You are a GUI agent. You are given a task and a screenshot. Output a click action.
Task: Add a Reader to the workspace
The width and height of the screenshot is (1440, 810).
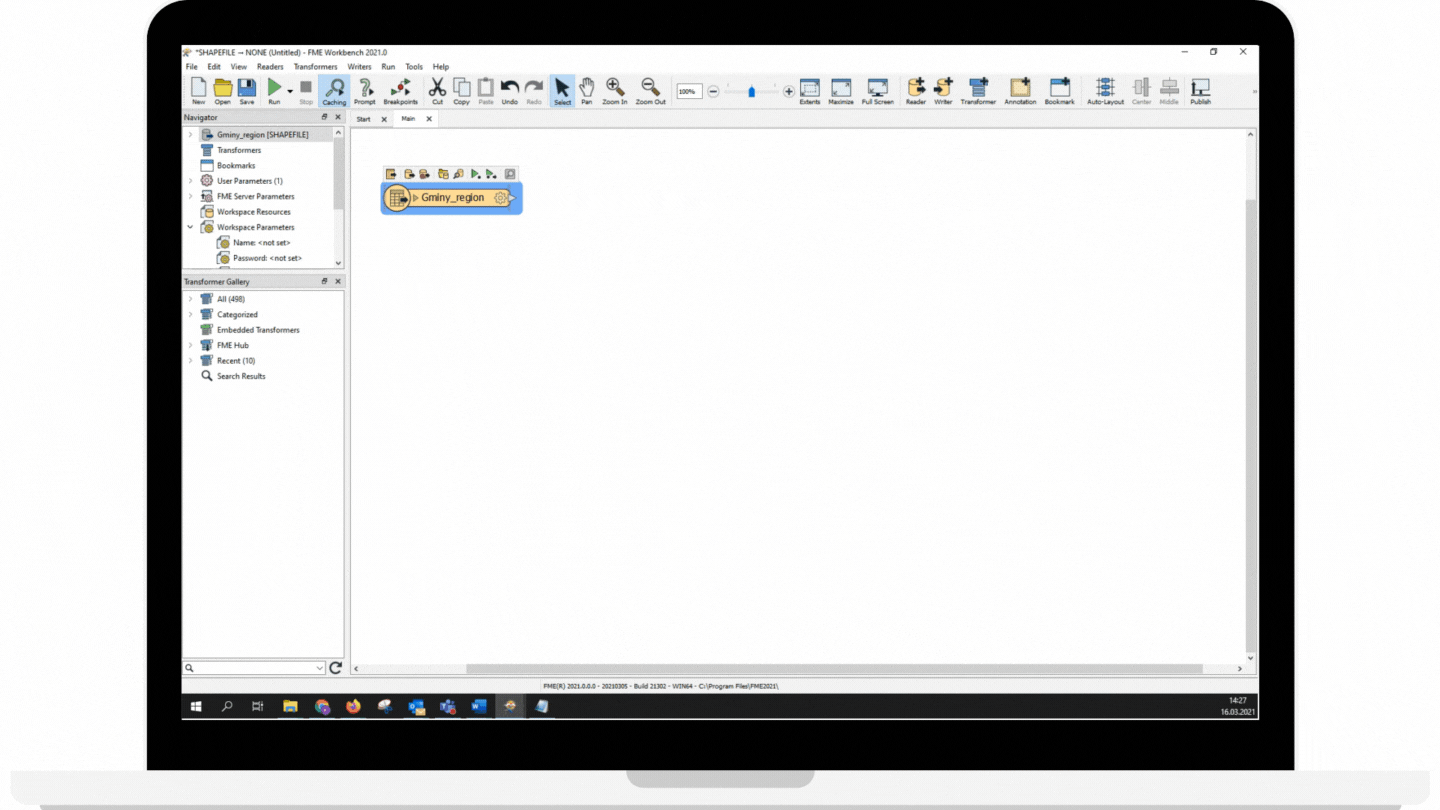916,91
